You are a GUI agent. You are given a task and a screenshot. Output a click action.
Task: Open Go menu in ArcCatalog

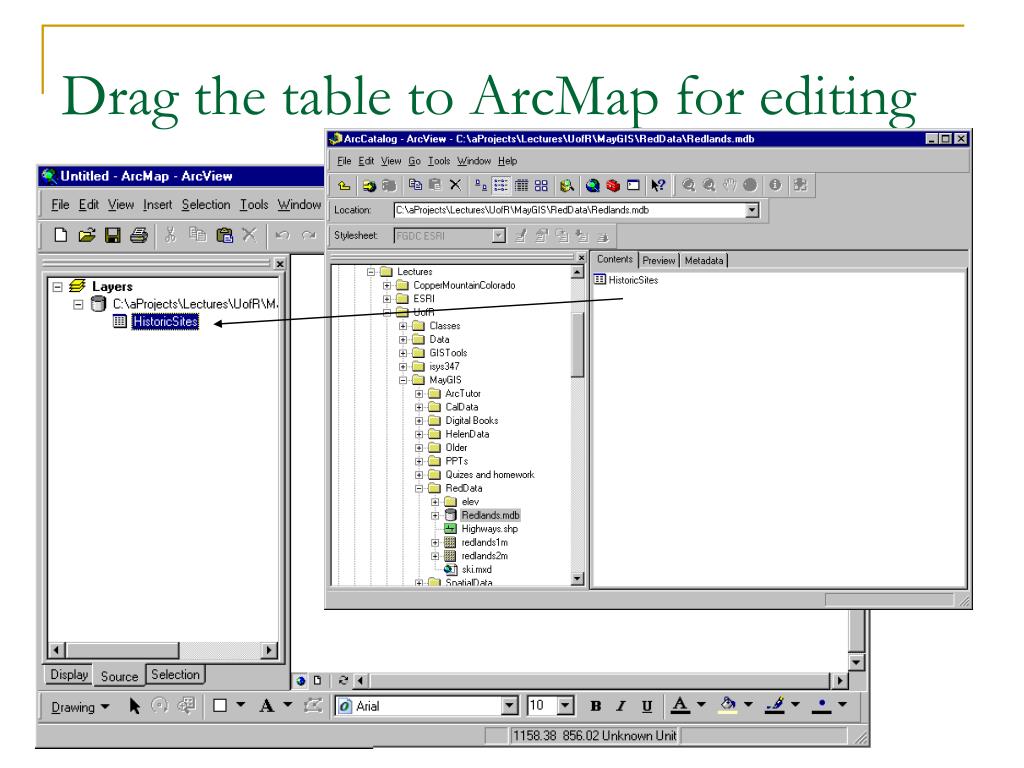415,161
